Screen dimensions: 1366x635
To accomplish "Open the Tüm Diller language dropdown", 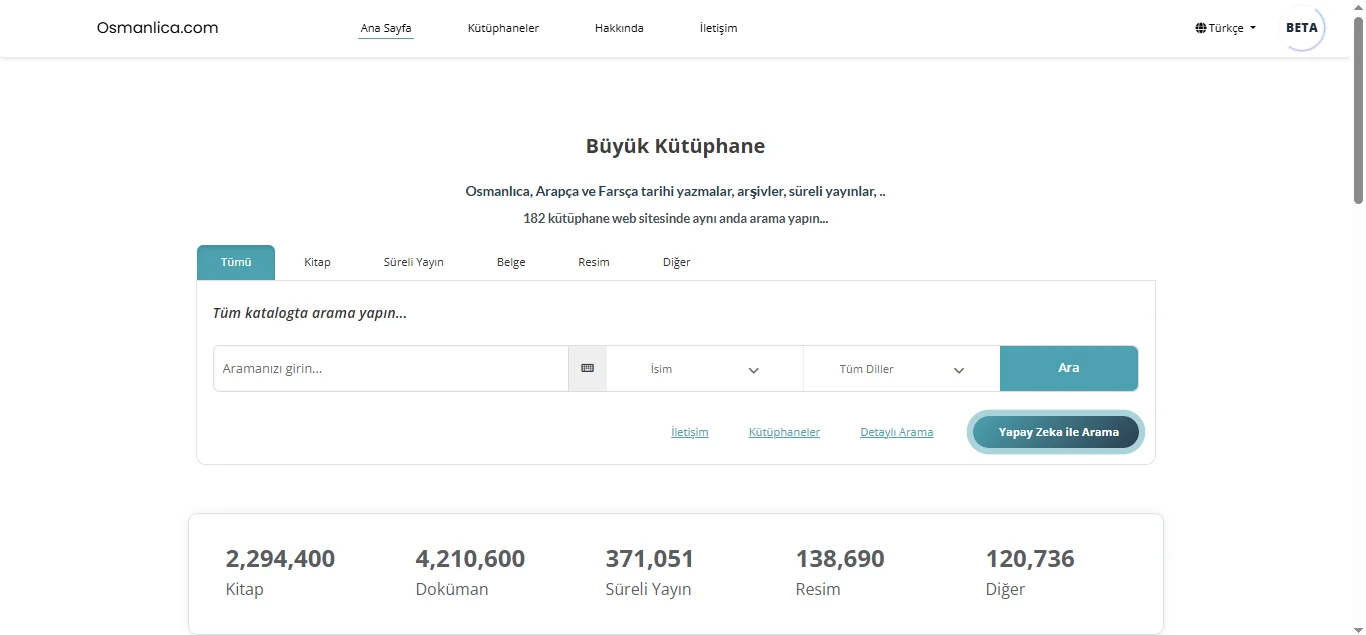I will click(901, 369).
